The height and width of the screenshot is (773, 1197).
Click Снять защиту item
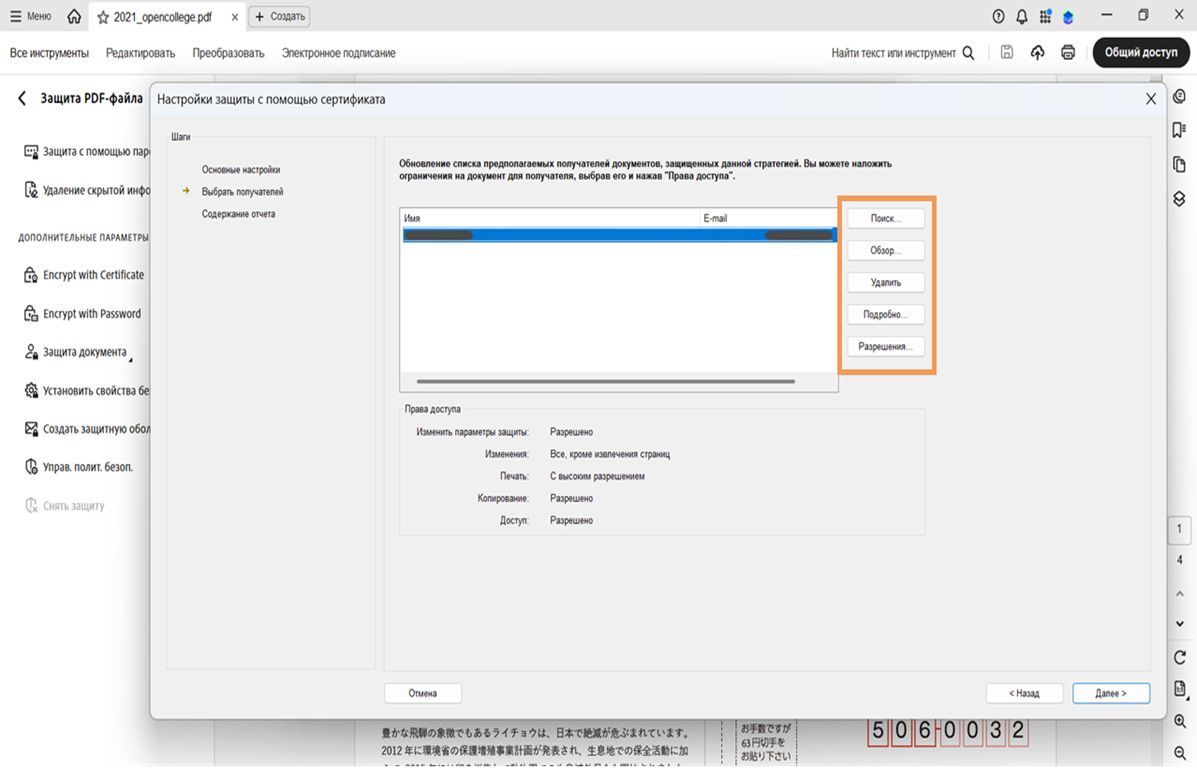[x=65, y=505]
